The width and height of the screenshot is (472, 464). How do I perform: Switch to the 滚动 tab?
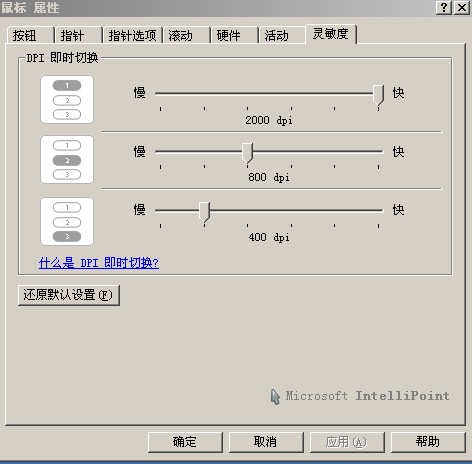click(187, 35)
